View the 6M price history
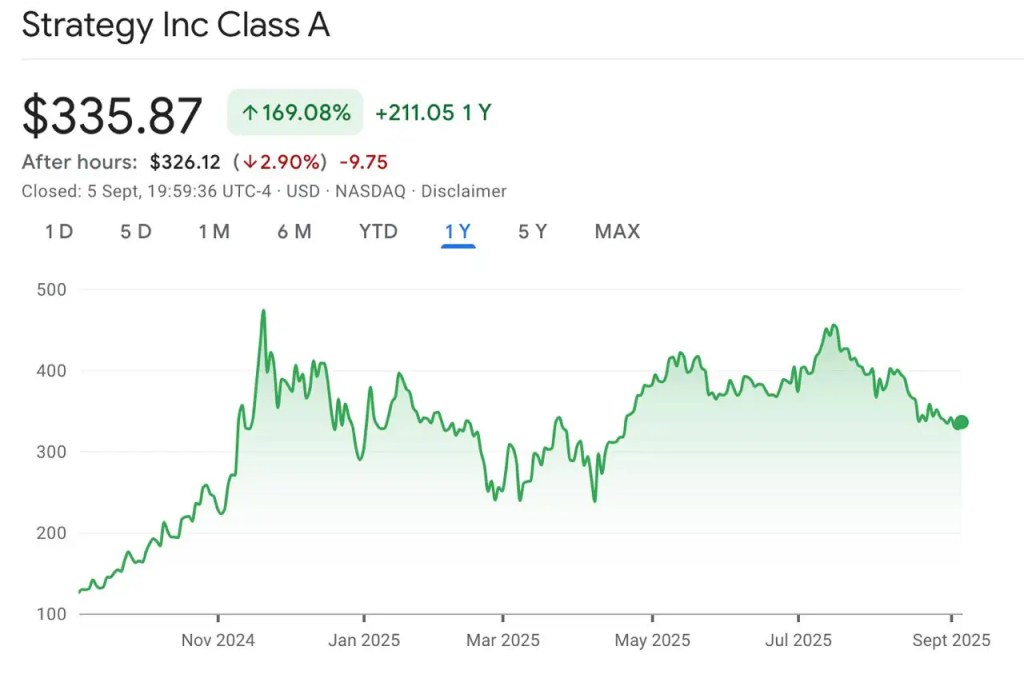Viewport: 1024px width, 678px height. coord(294,231)
